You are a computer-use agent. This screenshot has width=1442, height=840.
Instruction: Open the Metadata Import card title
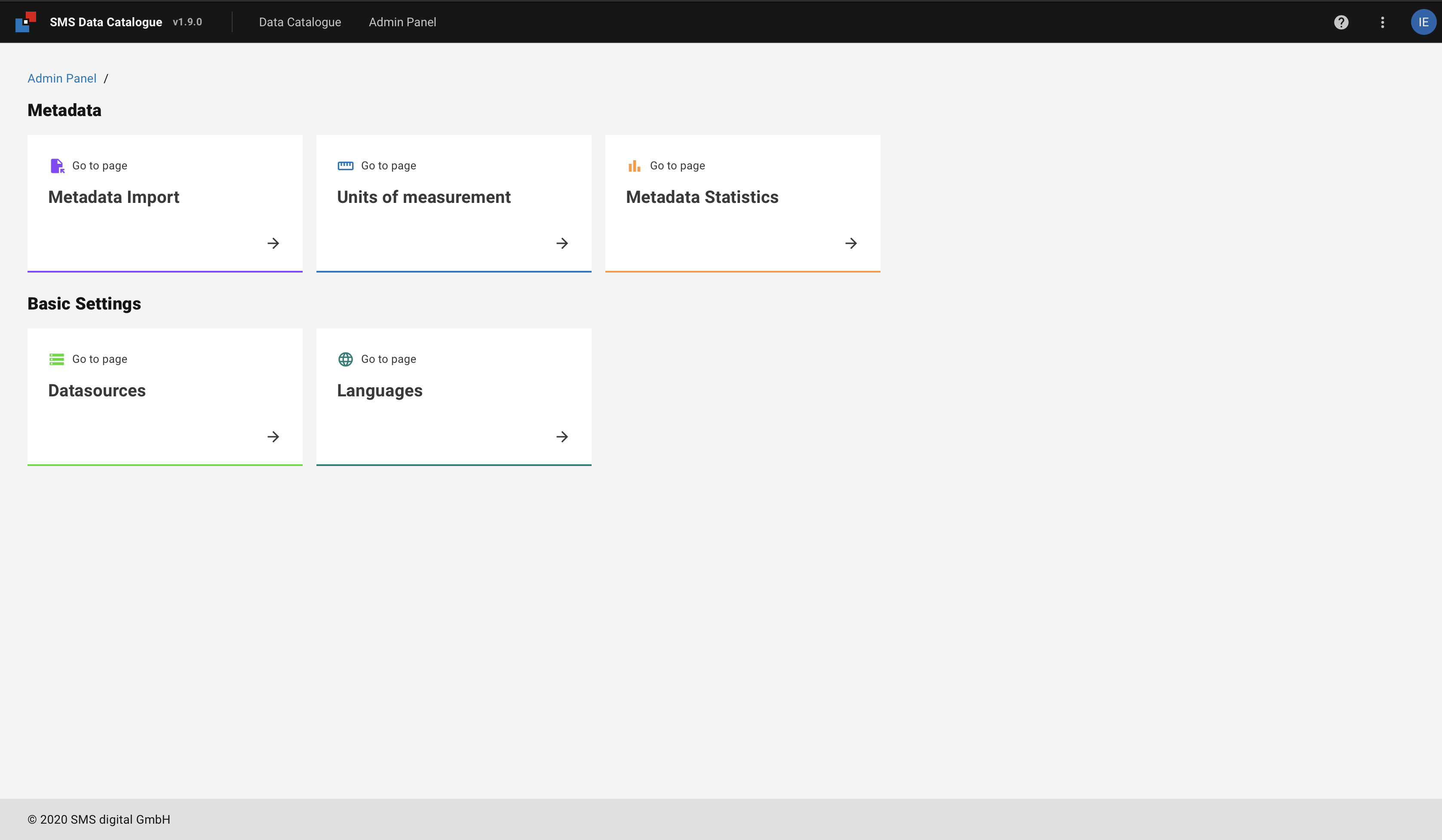coord(114,197)
